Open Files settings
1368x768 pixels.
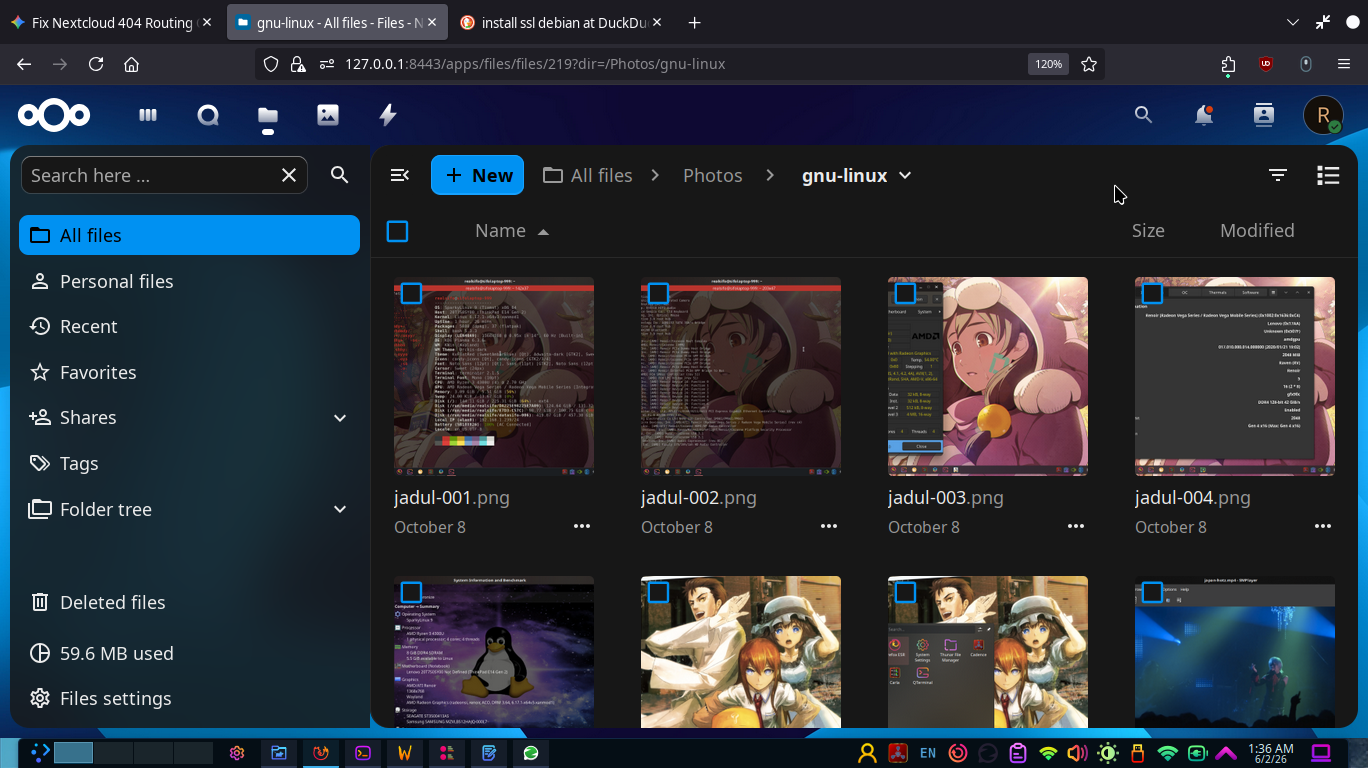189,698
